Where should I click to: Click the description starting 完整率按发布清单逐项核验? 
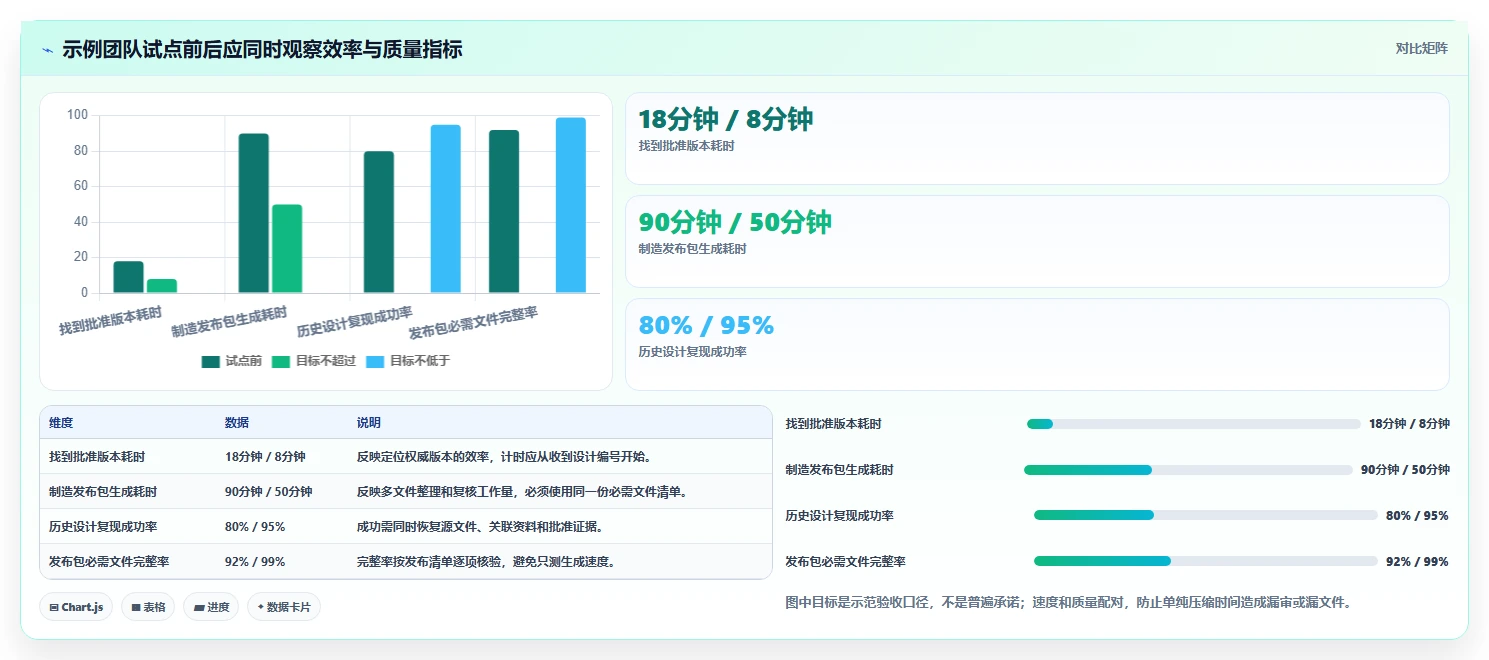486,562
